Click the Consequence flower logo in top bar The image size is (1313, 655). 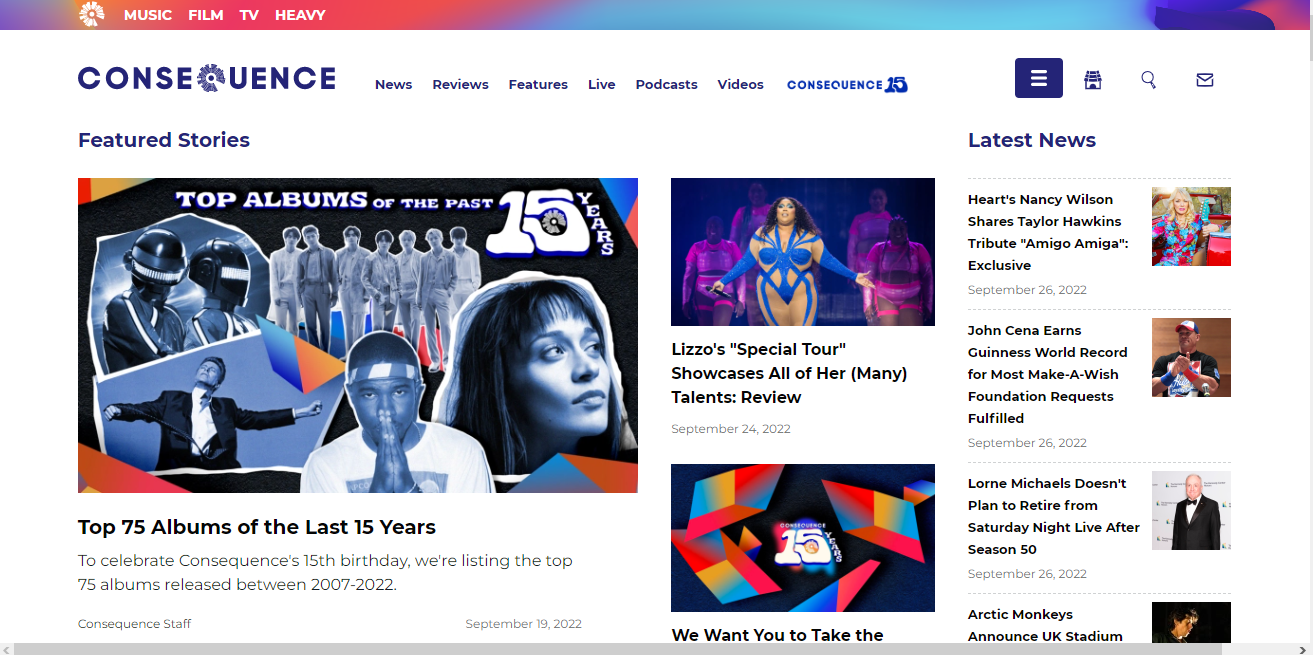(x=91, y=14)
